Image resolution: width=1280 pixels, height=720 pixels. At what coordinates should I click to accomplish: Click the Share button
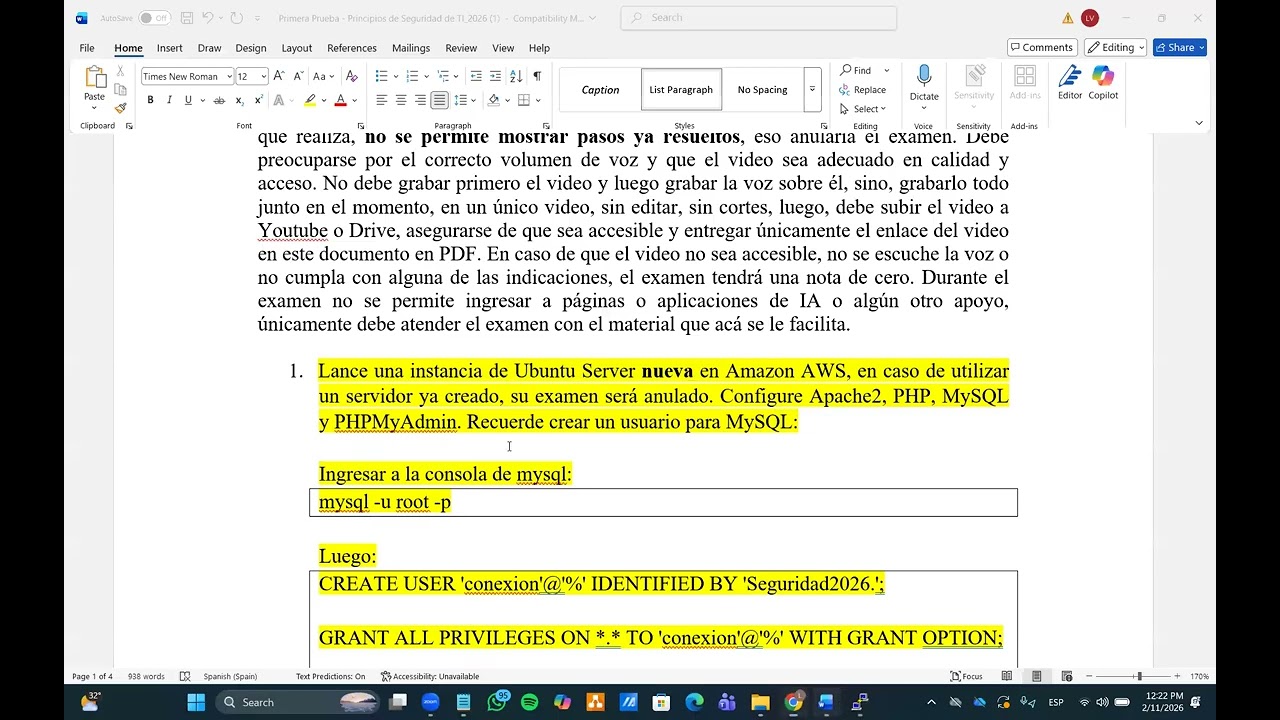point(1180,47)
